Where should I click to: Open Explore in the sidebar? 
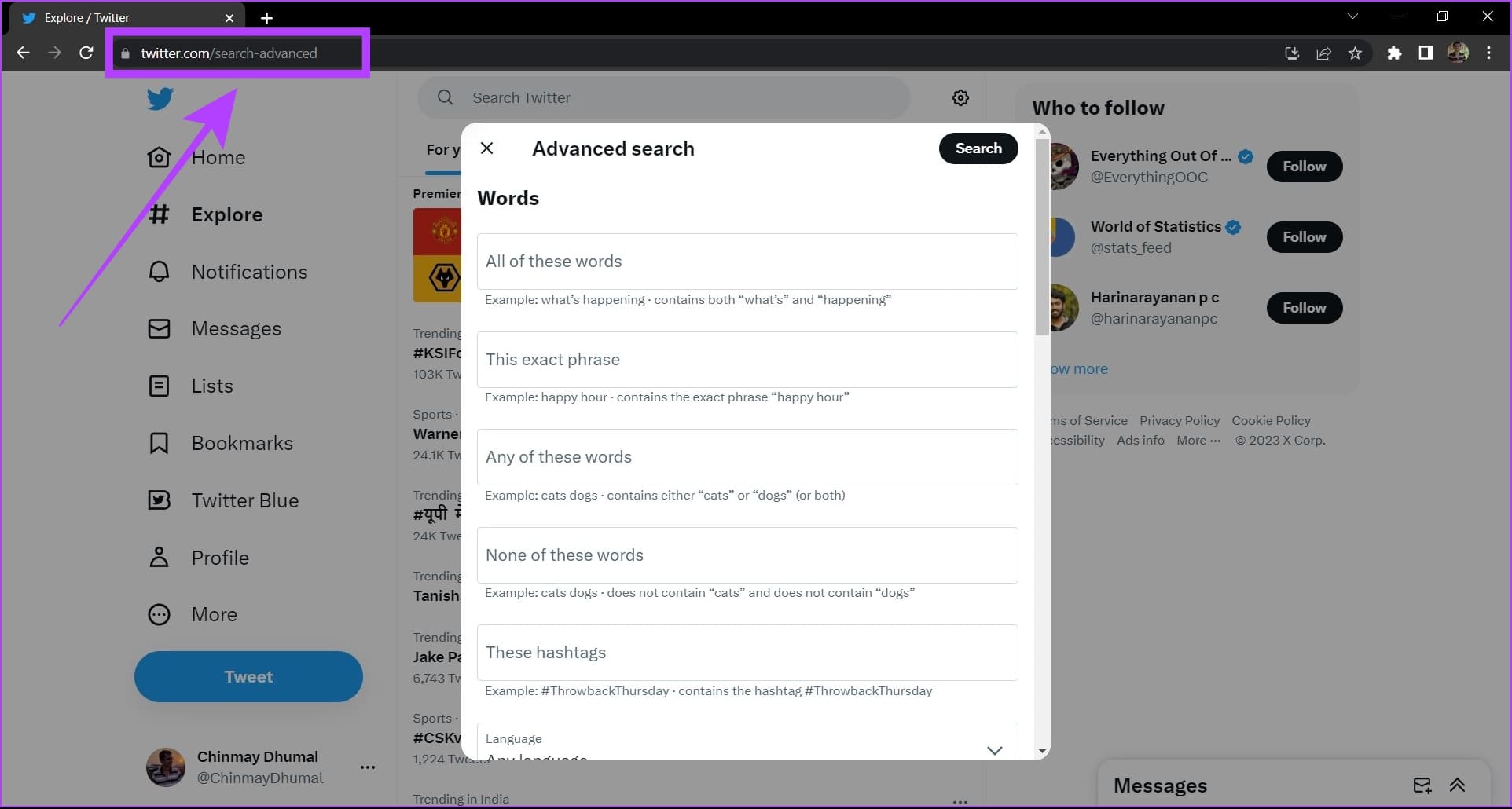coord(205,214)
